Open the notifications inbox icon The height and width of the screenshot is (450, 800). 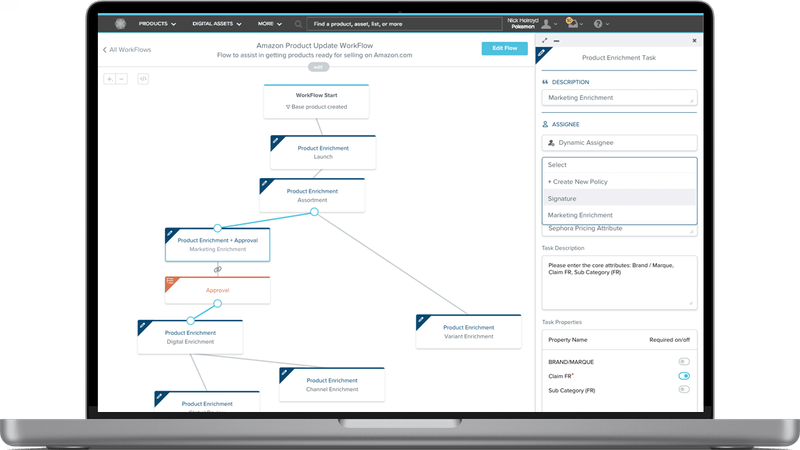572,23
